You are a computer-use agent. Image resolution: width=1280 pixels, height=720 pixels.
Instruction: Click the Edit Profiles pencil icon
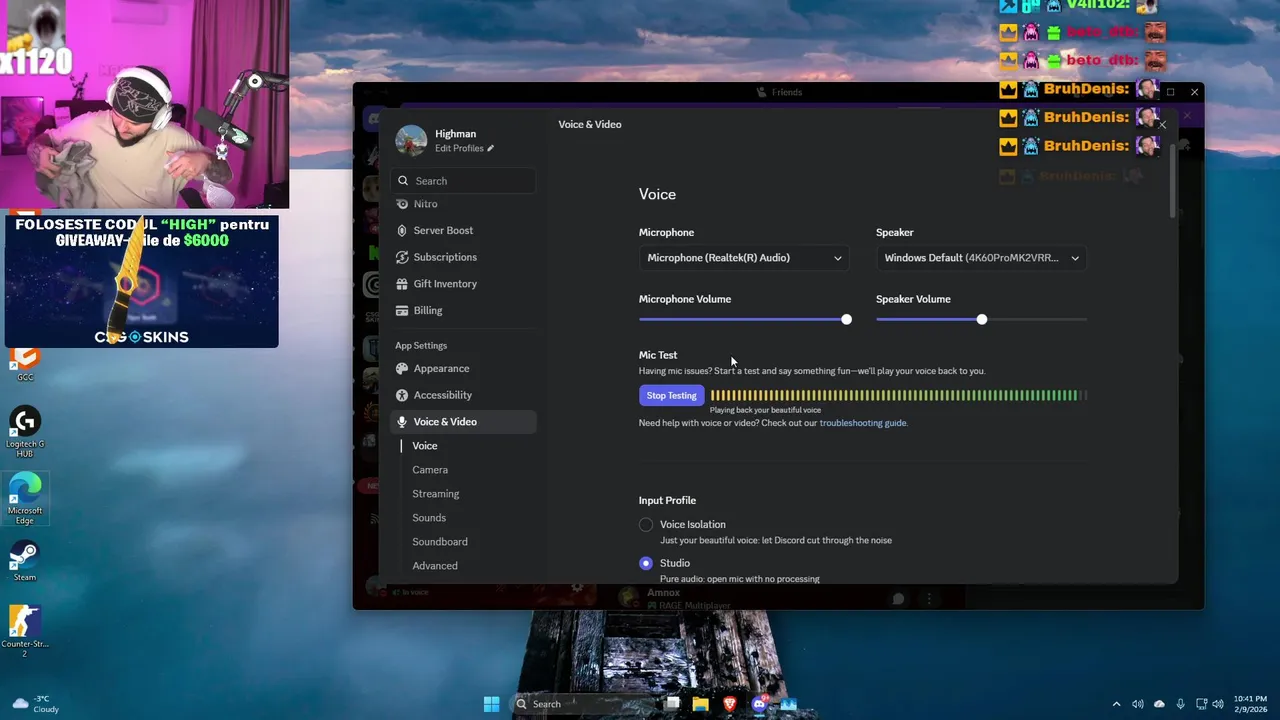click(x=490, y=148)
